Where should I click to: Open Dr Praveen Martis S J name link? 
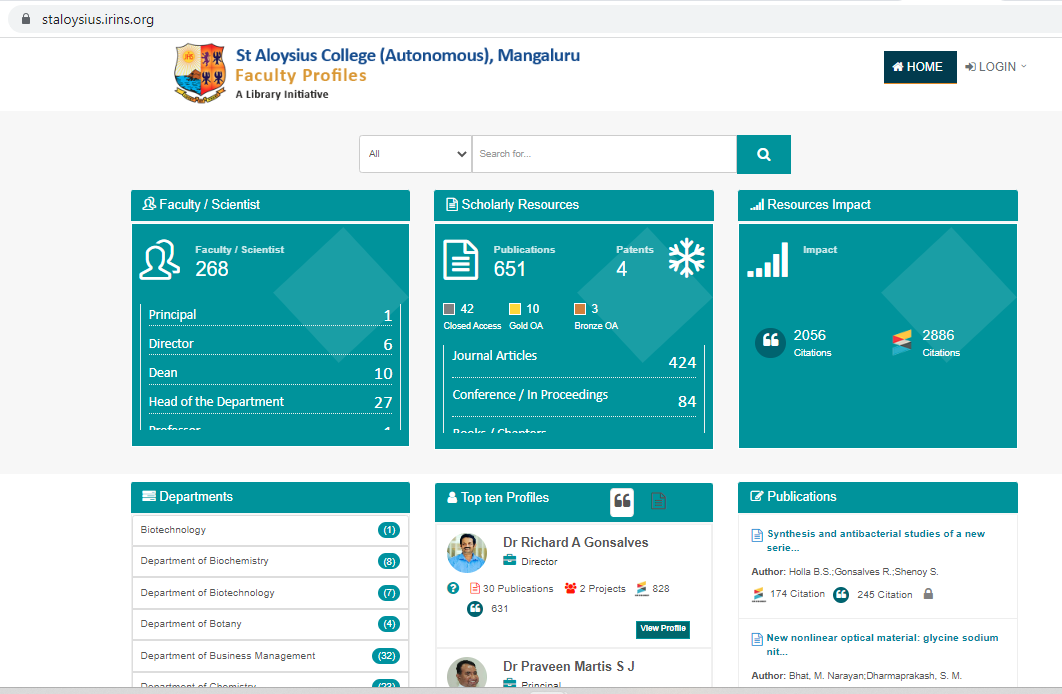[x=569, y=666]
